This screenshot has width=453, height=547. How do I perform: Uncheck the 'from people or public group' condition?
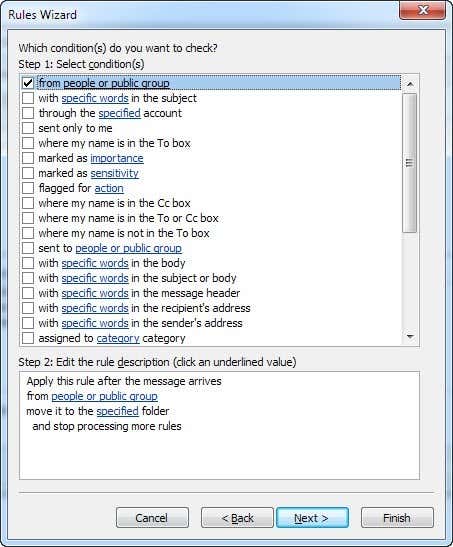[x=28, y=83]
